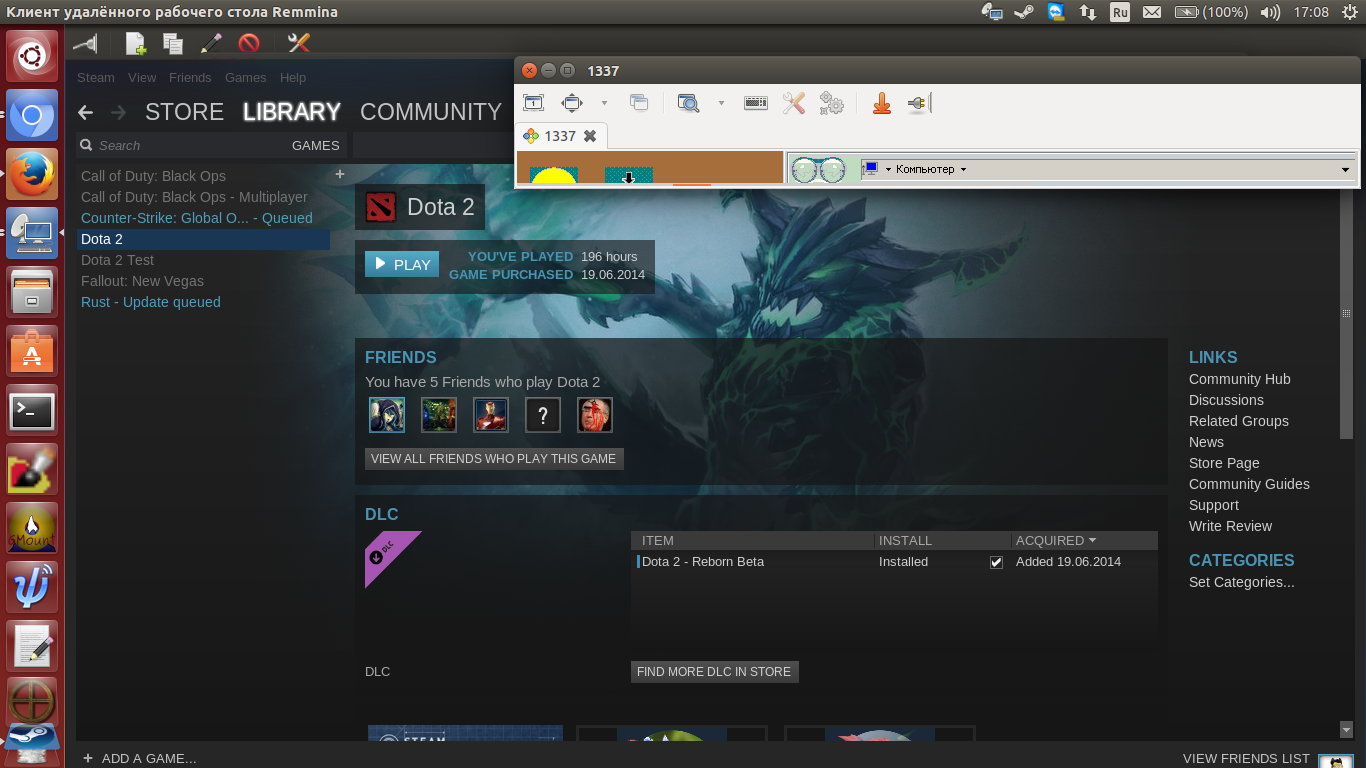
Task: Click the red Delete icon in Remmina toolbar
Action: (x=249, y=43)
